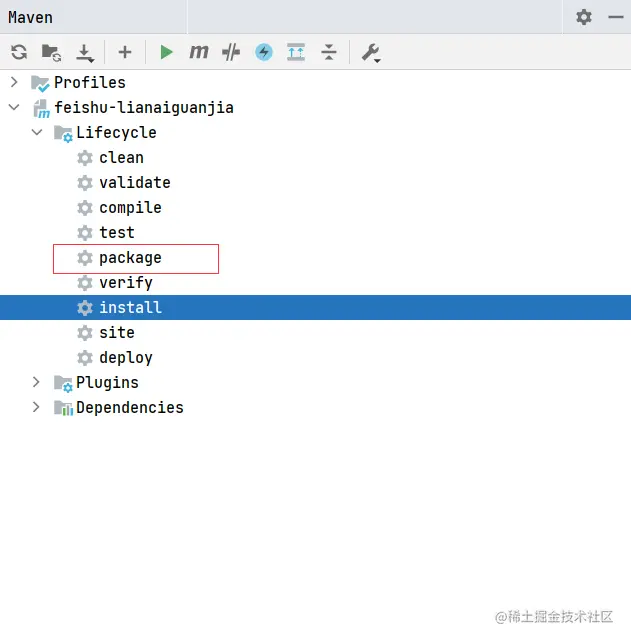Expand all tree nodes icon
The height and width of the screenshot is (642, 631).
coord(296,52)
